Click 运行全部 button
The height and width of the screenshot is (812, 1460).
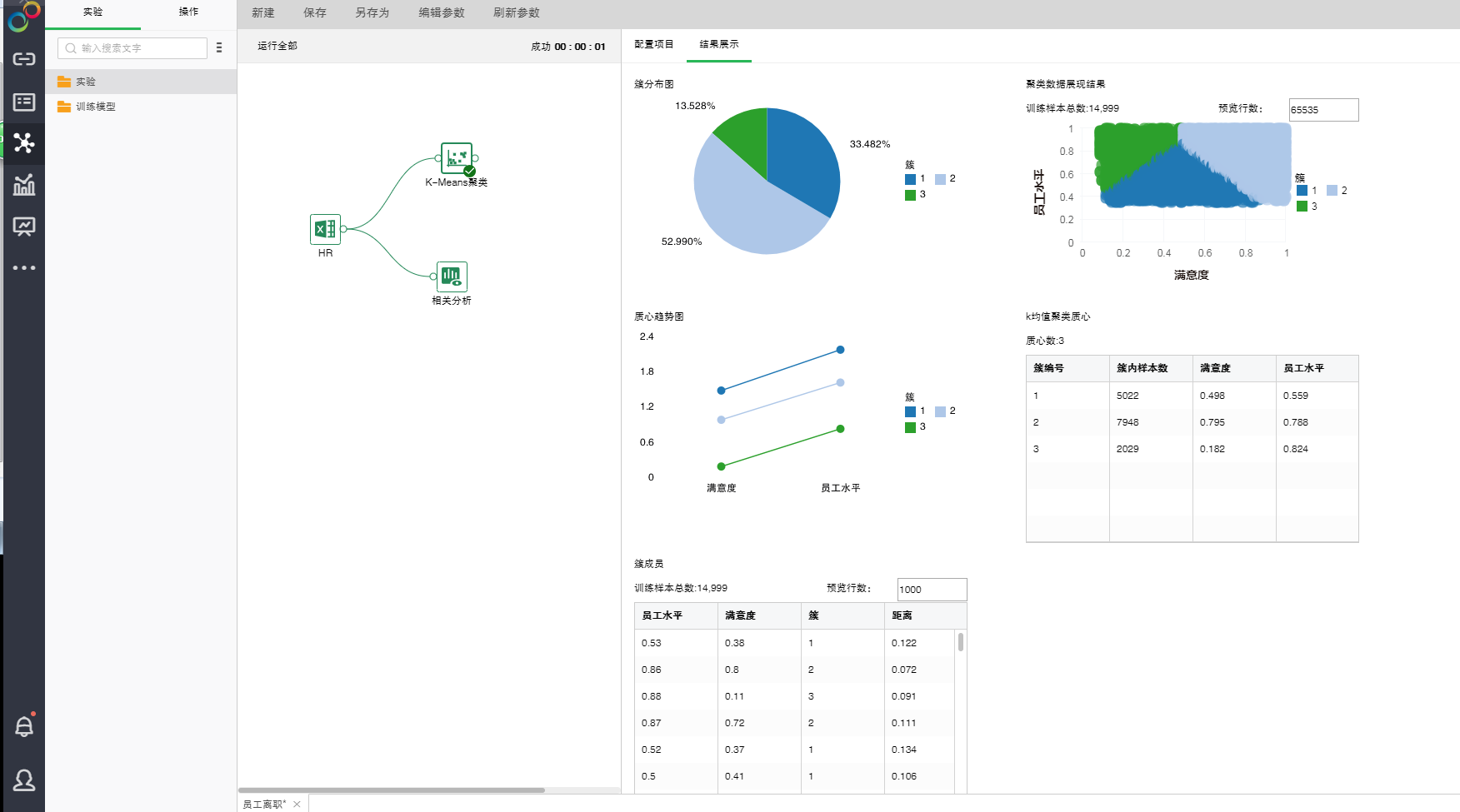pyautogui.click(x=277, y=46)
